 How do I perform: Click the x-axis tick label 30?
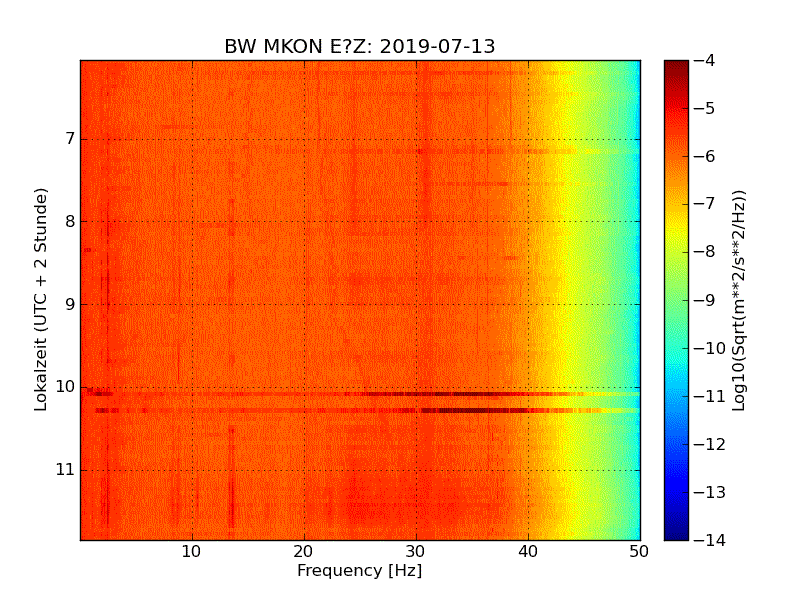click(x=416, y=552)
